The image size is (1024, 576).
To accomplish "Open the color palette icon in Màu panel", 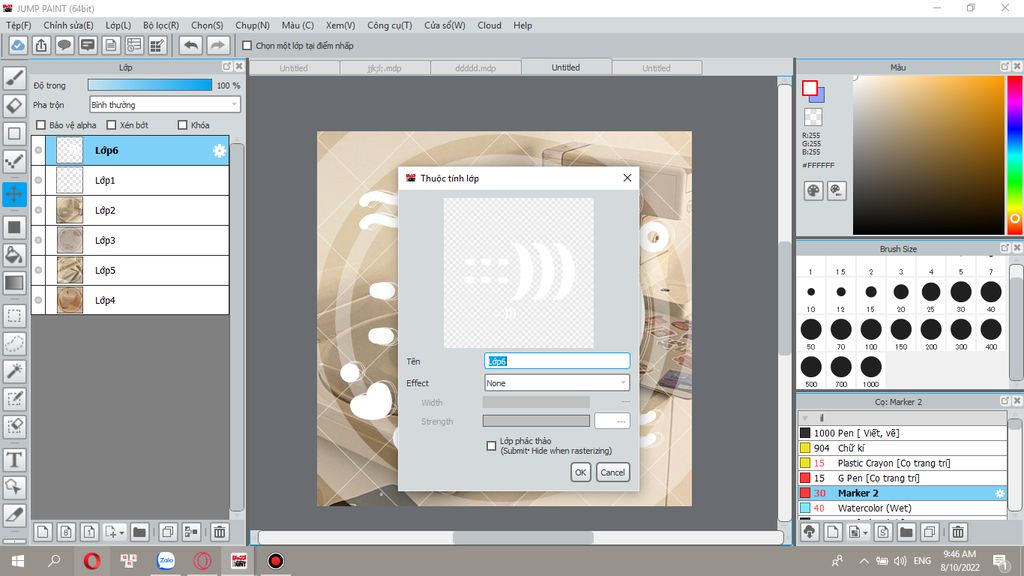I will (813, 191).
